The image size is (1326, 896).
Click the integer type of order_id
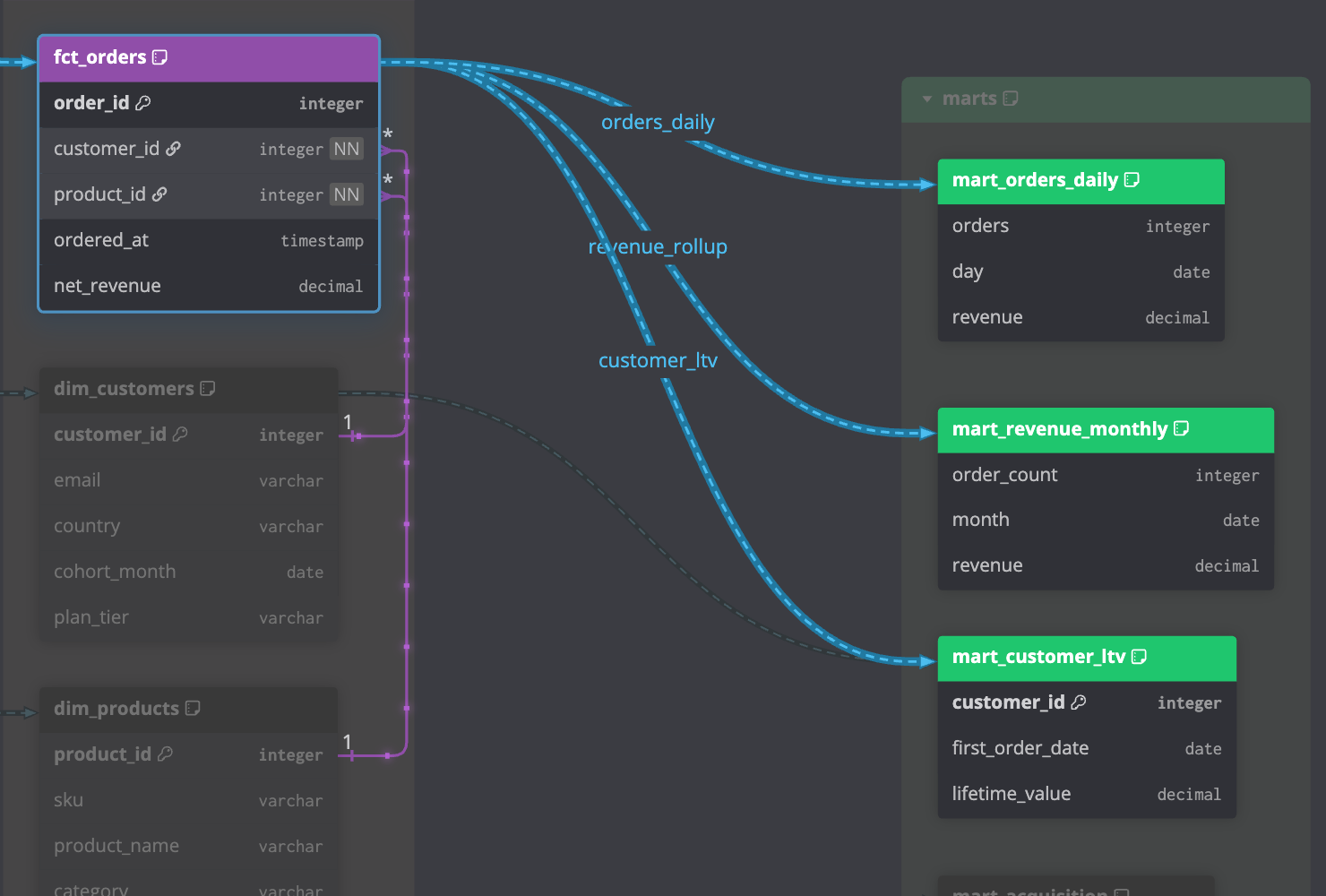pos(331,104)
